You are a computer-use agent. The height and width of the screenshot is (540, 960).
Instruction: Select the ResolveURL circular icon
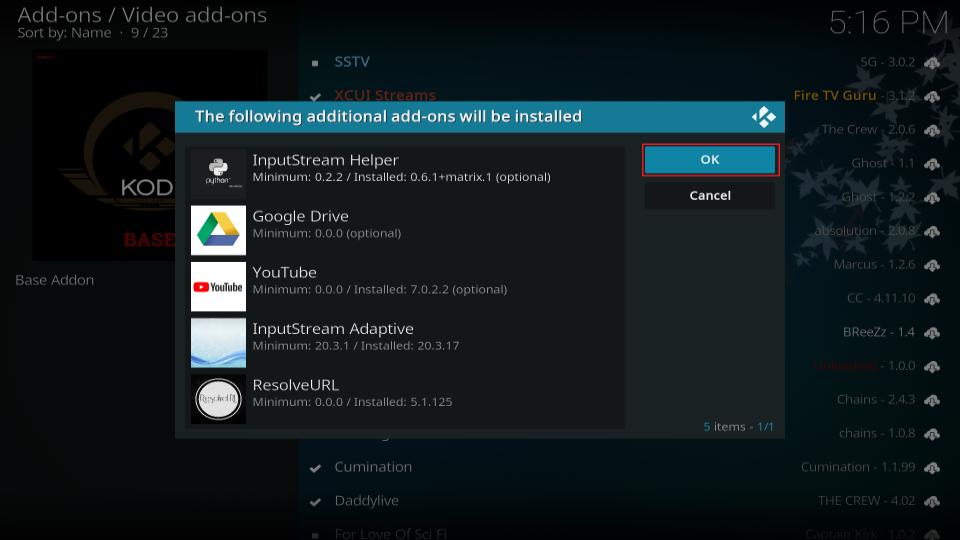pos(218,399)
